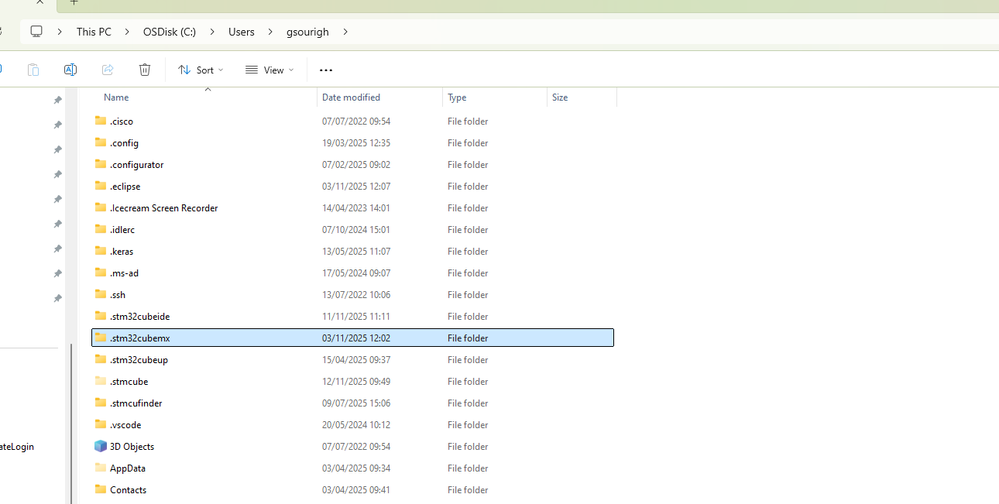Select the .stm32cubemx folder icon
999x504 pixels.
point(100,337)
